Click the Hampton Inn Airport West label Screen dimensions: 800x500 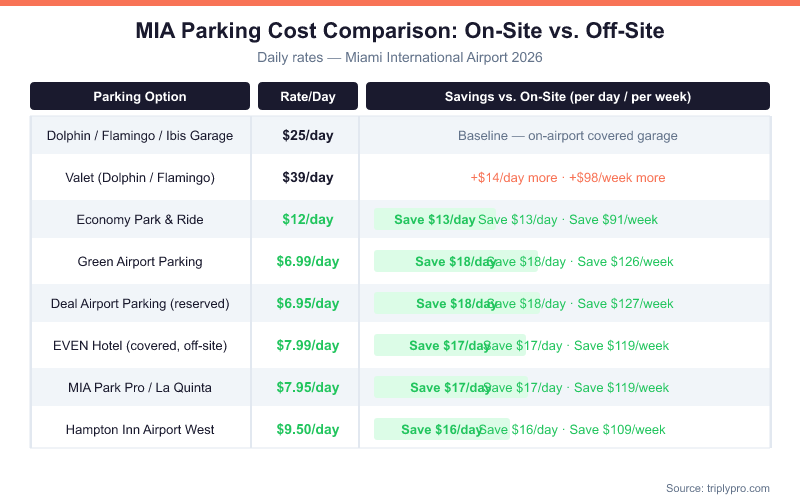[x=140, y=430]
